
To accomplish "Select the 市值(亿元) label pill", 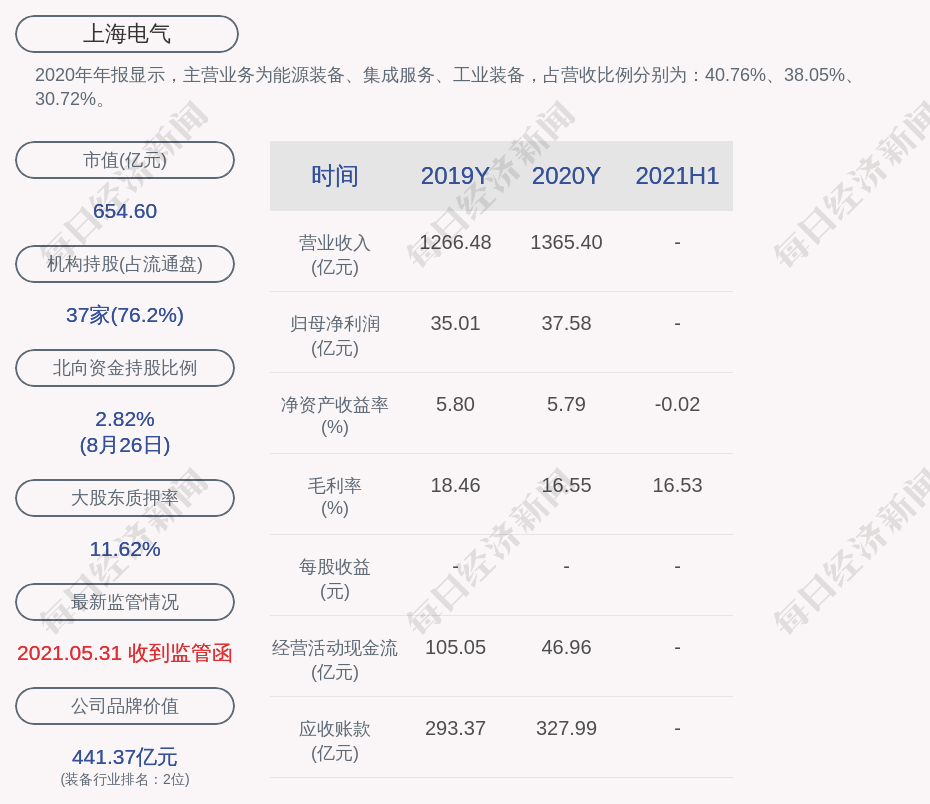I will tap(125, 160).
